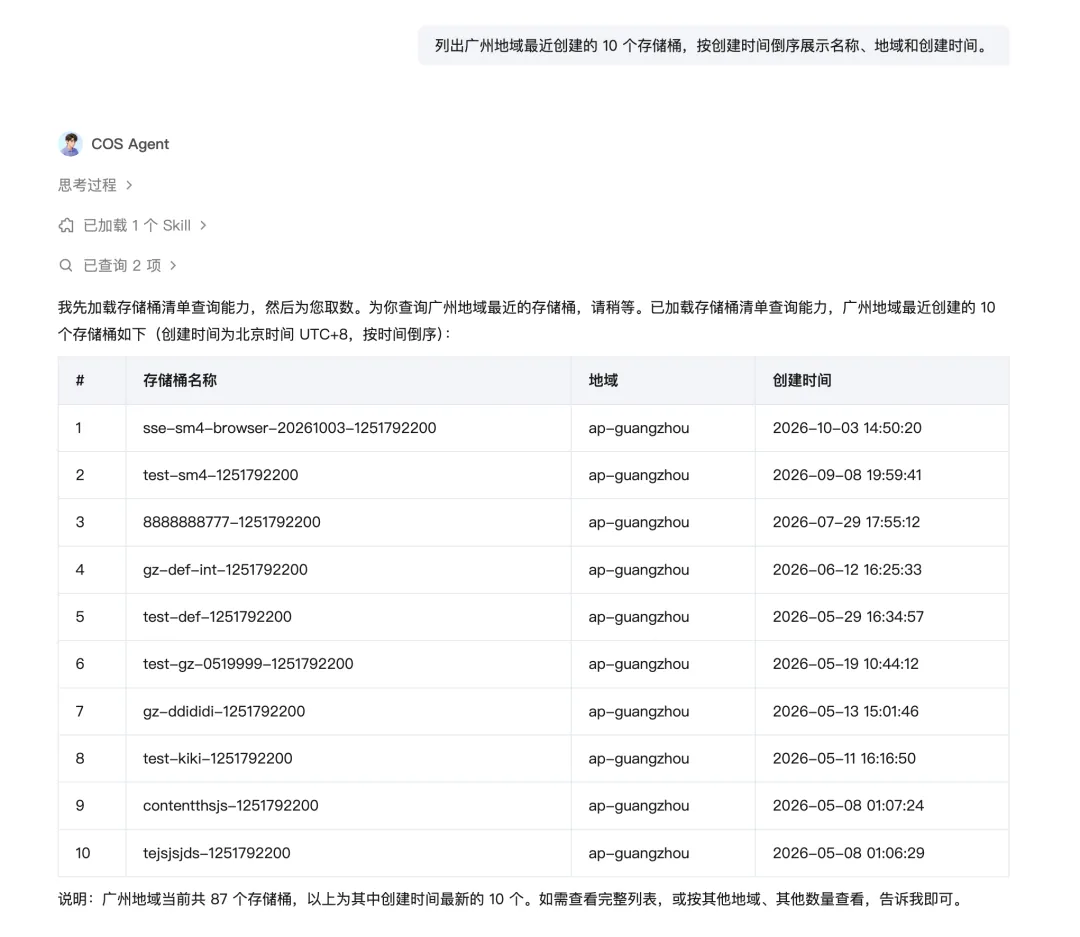This screenshot has width=1080, height=937.
Task: Expand the 思考过程 section
Action: [x=95, y=185]
